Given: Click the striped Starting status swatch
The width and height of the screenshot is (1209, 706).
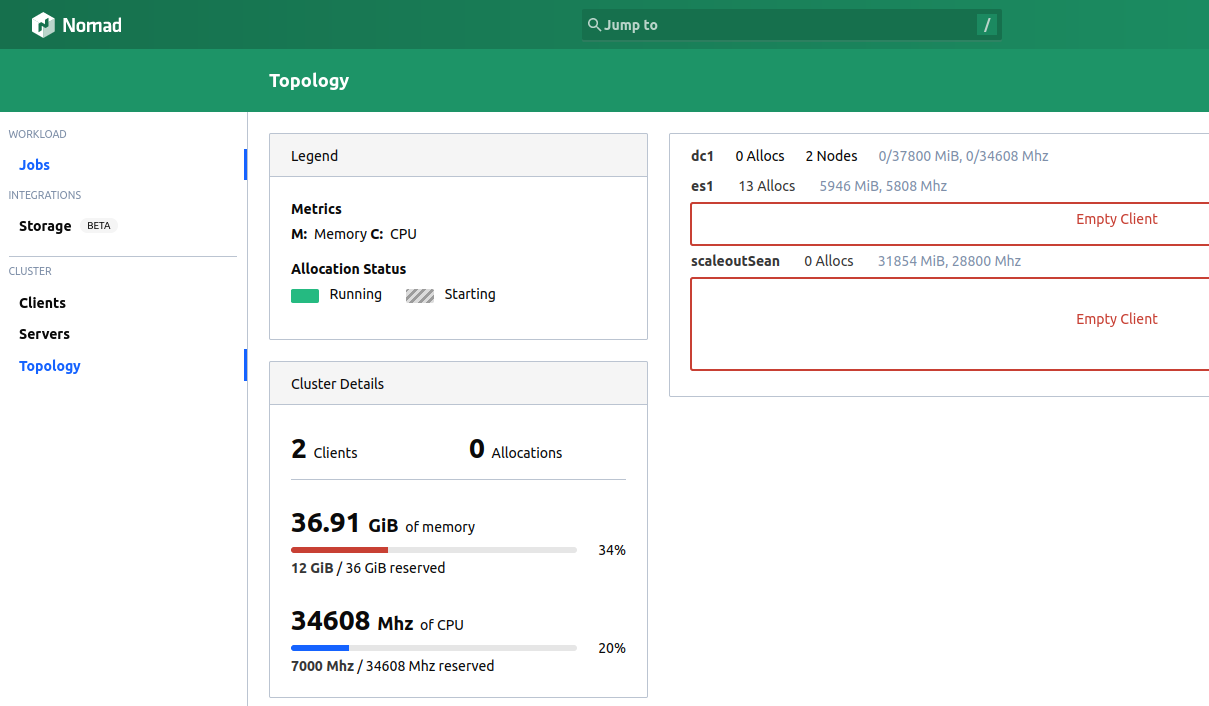Looking at the screenshot, I should click(420, 295).
